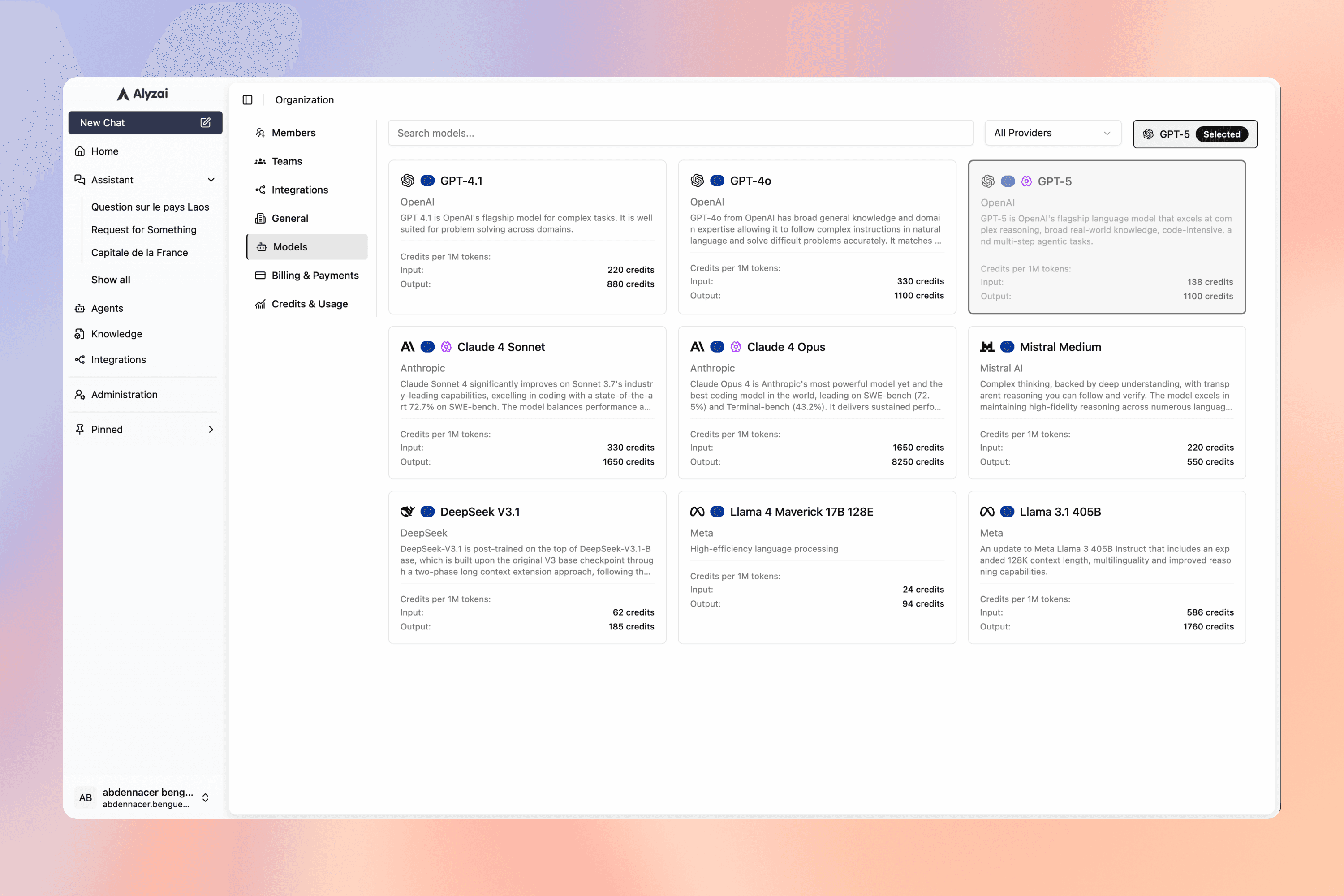
Task: Select the GPT-4o model card
Action: 817,237
